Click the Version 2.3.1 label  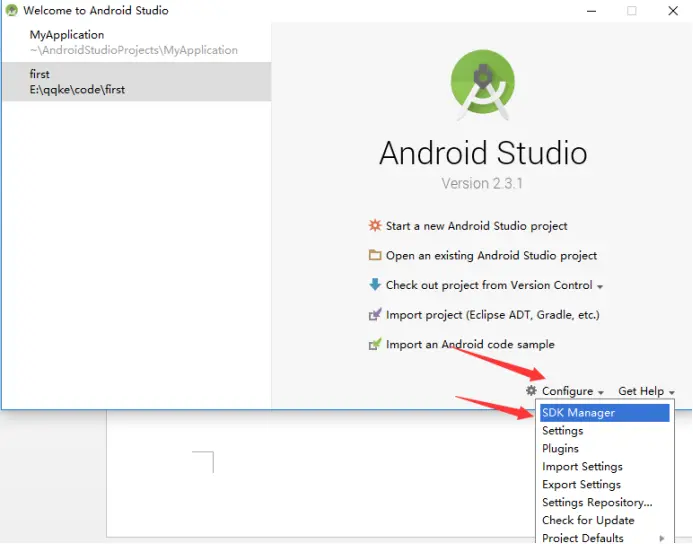tap(482, 183)
